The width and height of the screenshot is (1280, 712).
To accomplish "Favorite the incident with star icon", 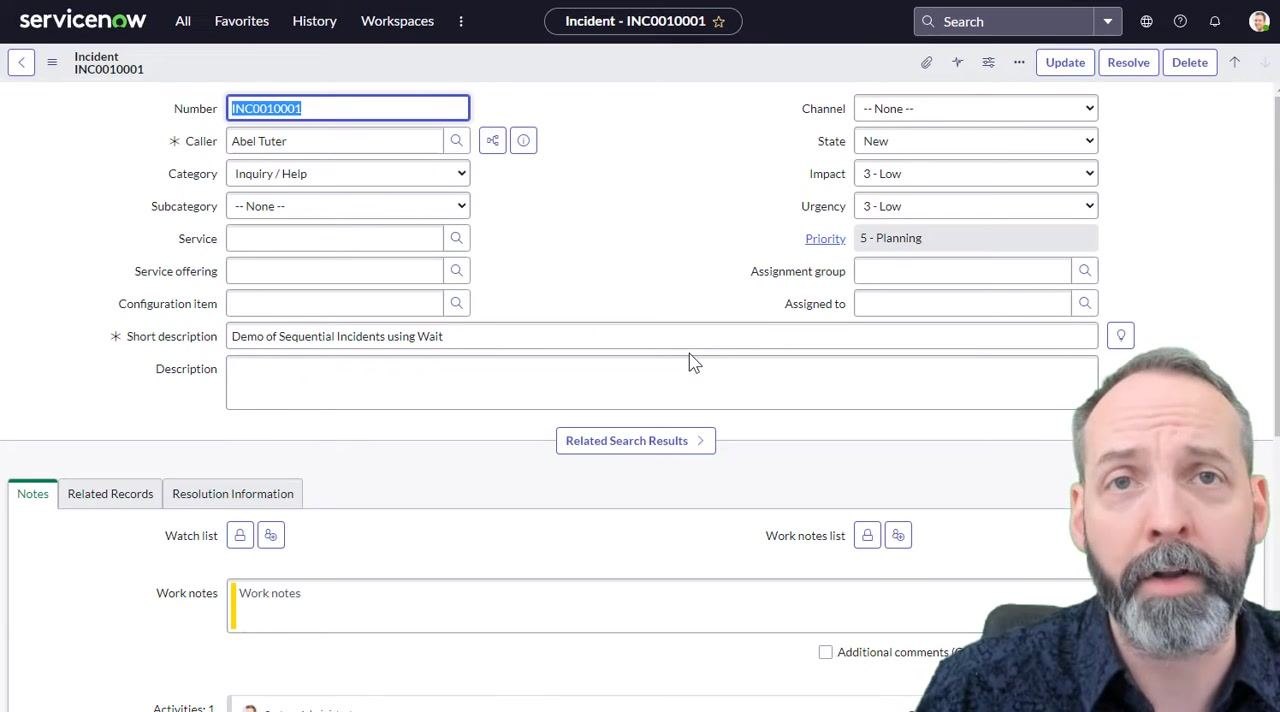I will 718,21.
